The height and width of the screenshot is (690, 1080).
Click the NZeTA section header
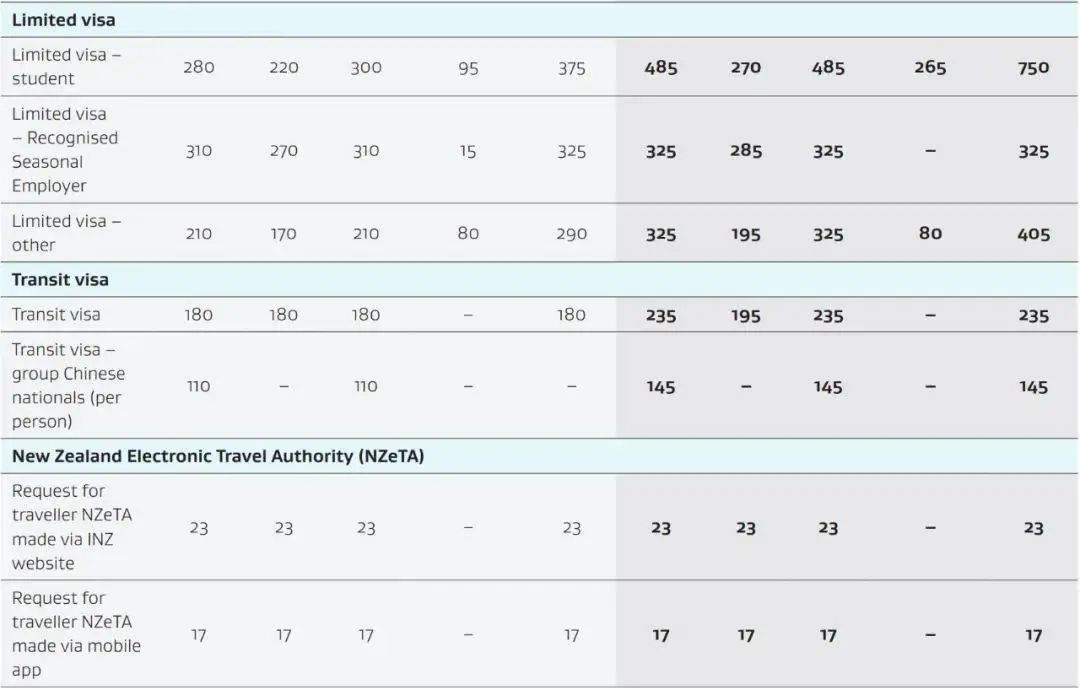click(x=218, y=456)
